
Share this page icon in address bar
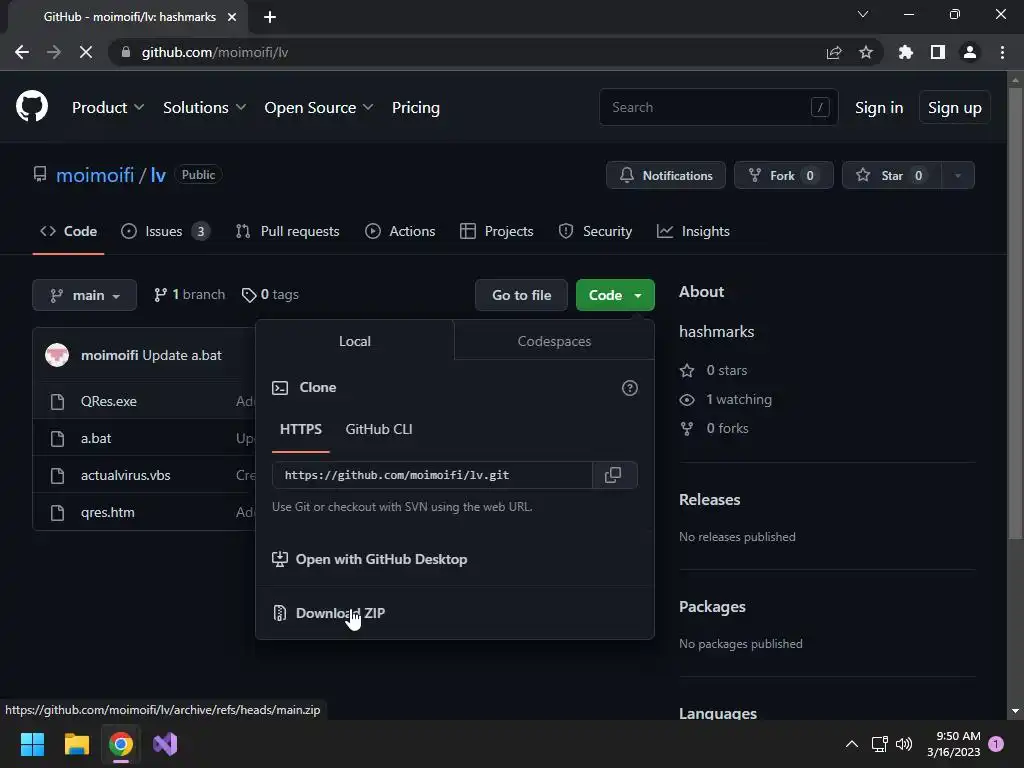coord(834,52)
